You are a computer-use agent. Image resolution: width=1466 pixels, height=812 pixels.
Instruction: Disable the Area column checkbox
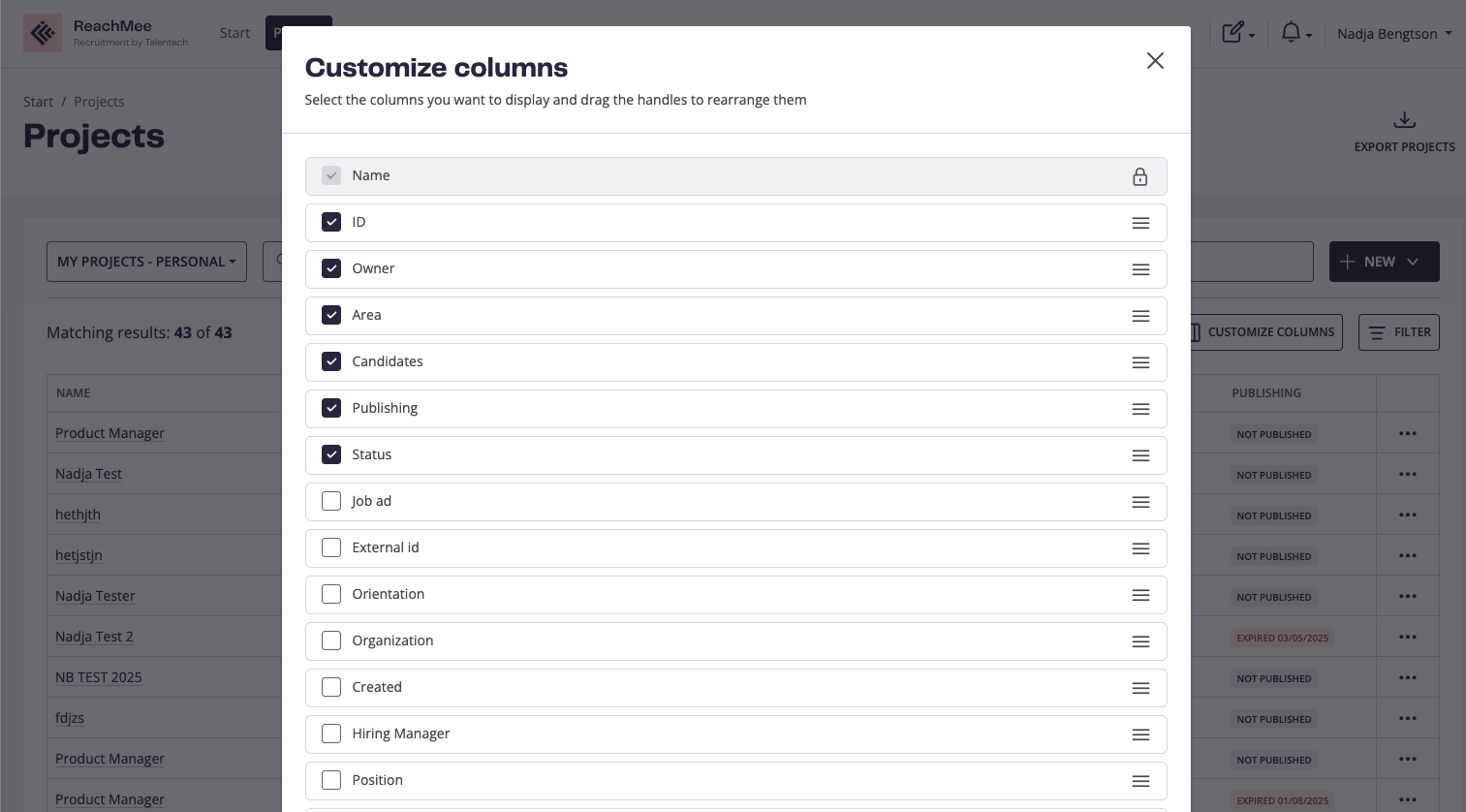[x=331, y=315]
